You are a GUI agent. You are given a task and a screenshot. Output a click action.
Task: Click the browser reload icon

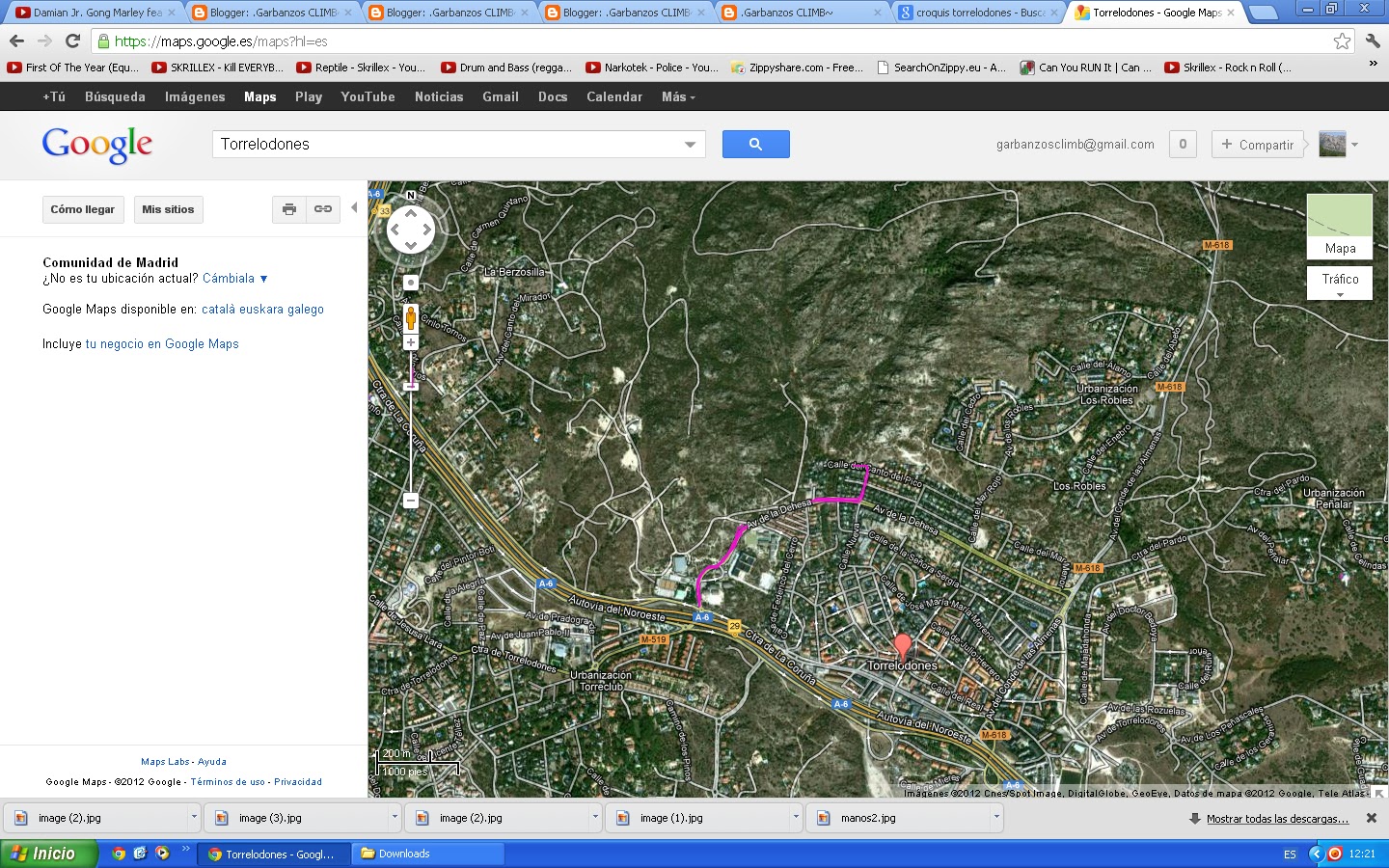click(72, 41)
